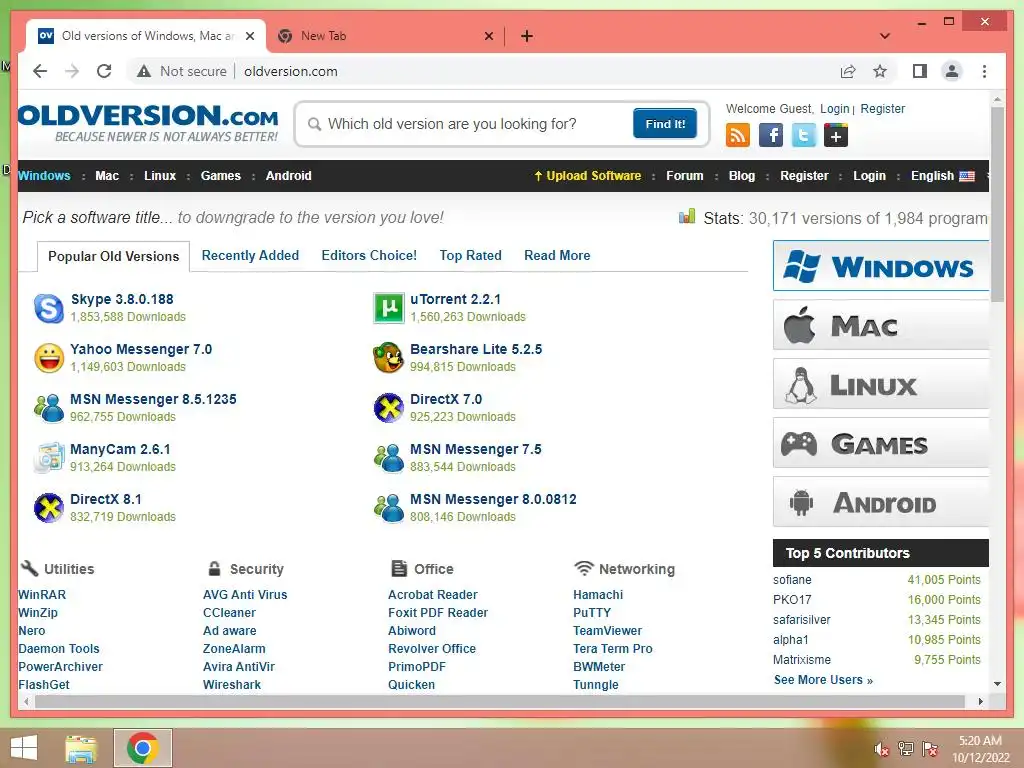This screenshot has width=1024, height=768.
Task: Bookmark this page with the star icon
Action: [880, 71]
